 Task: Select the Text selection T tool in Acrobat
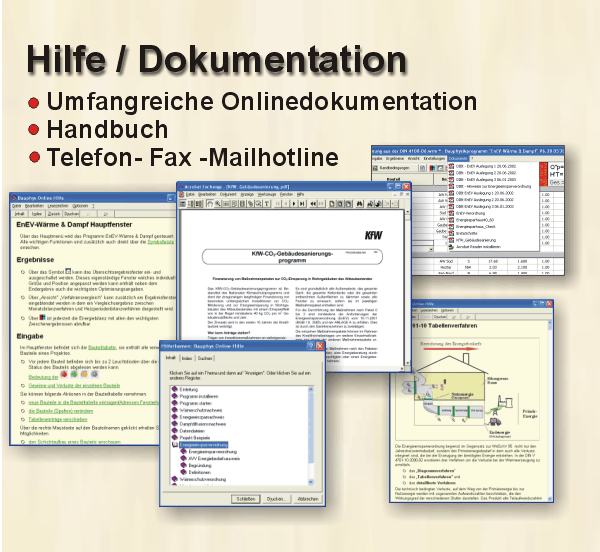point(266,204)
